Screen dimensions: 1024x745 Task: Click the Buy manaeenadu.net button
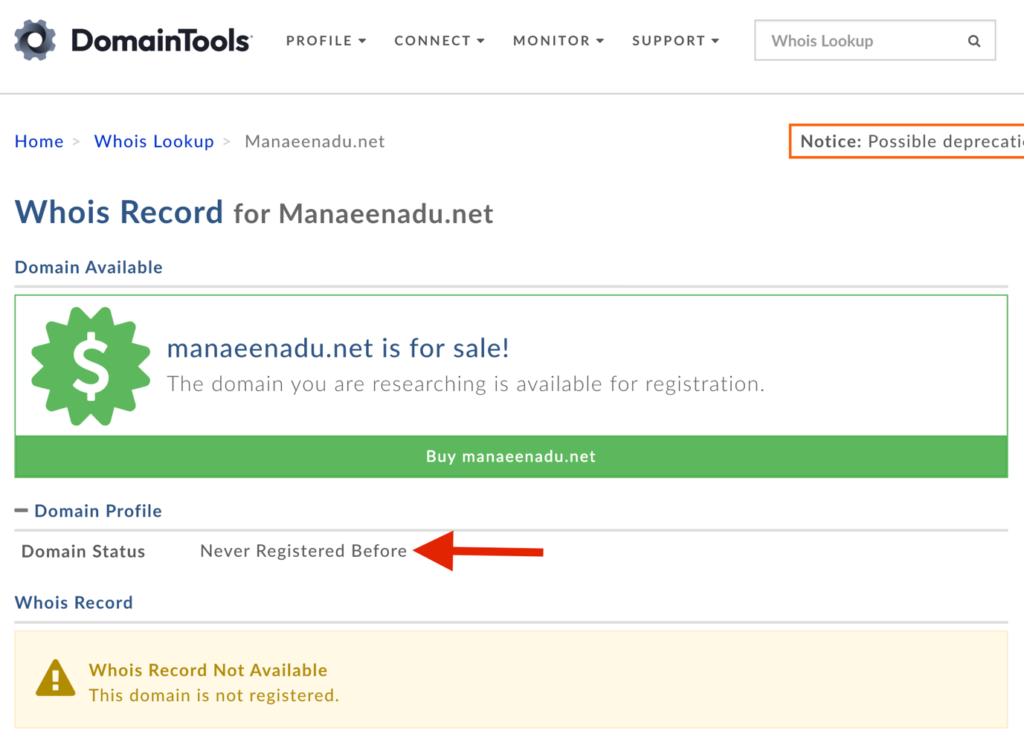(x=510, y=456)
